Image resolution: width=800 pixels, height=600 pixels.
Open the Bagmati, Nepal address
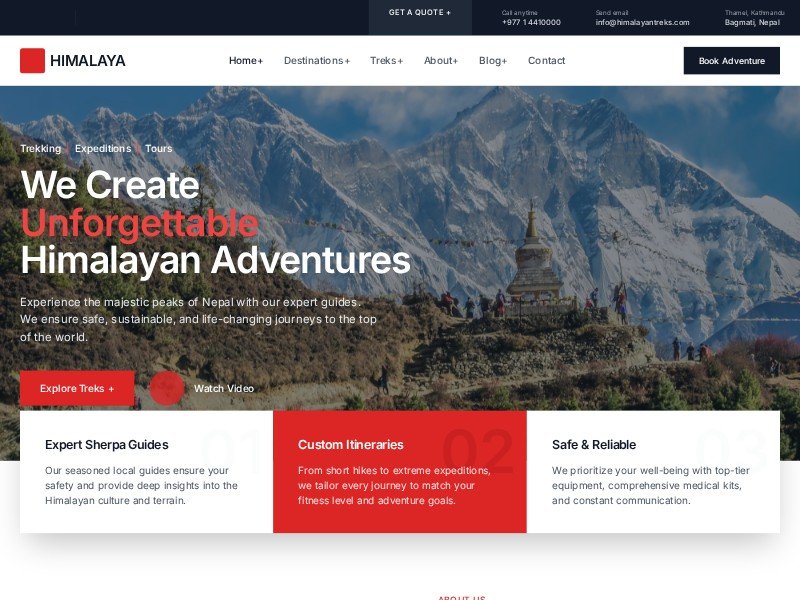752,22
